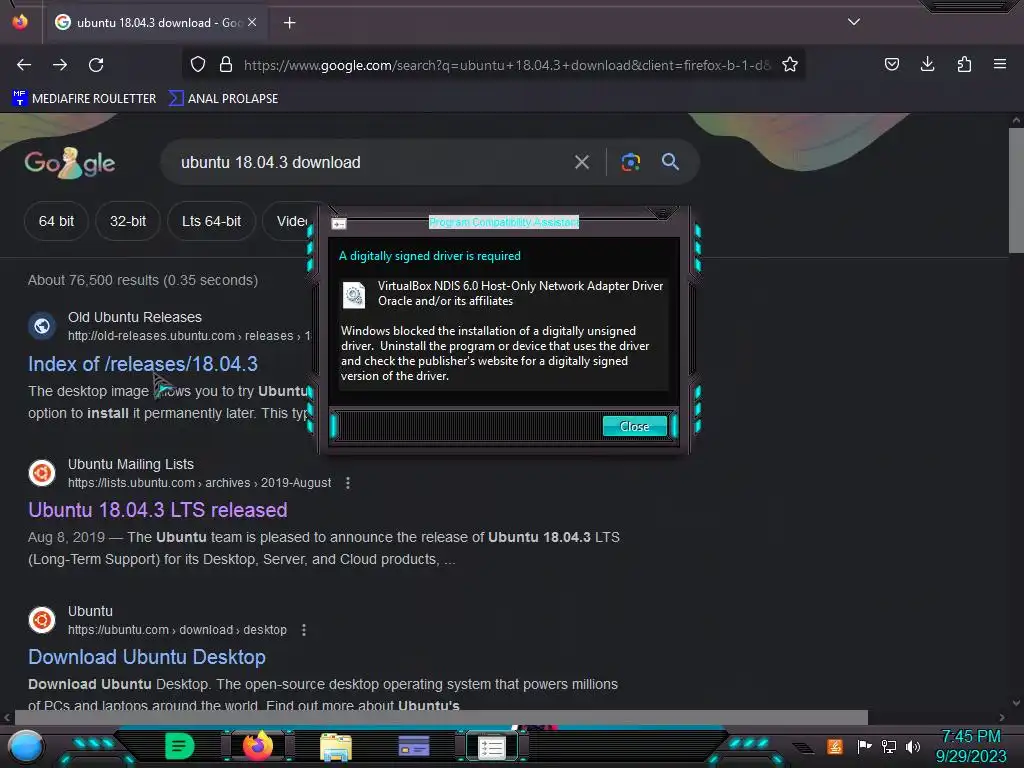Save page to Pocket

[x=891, y=64]
